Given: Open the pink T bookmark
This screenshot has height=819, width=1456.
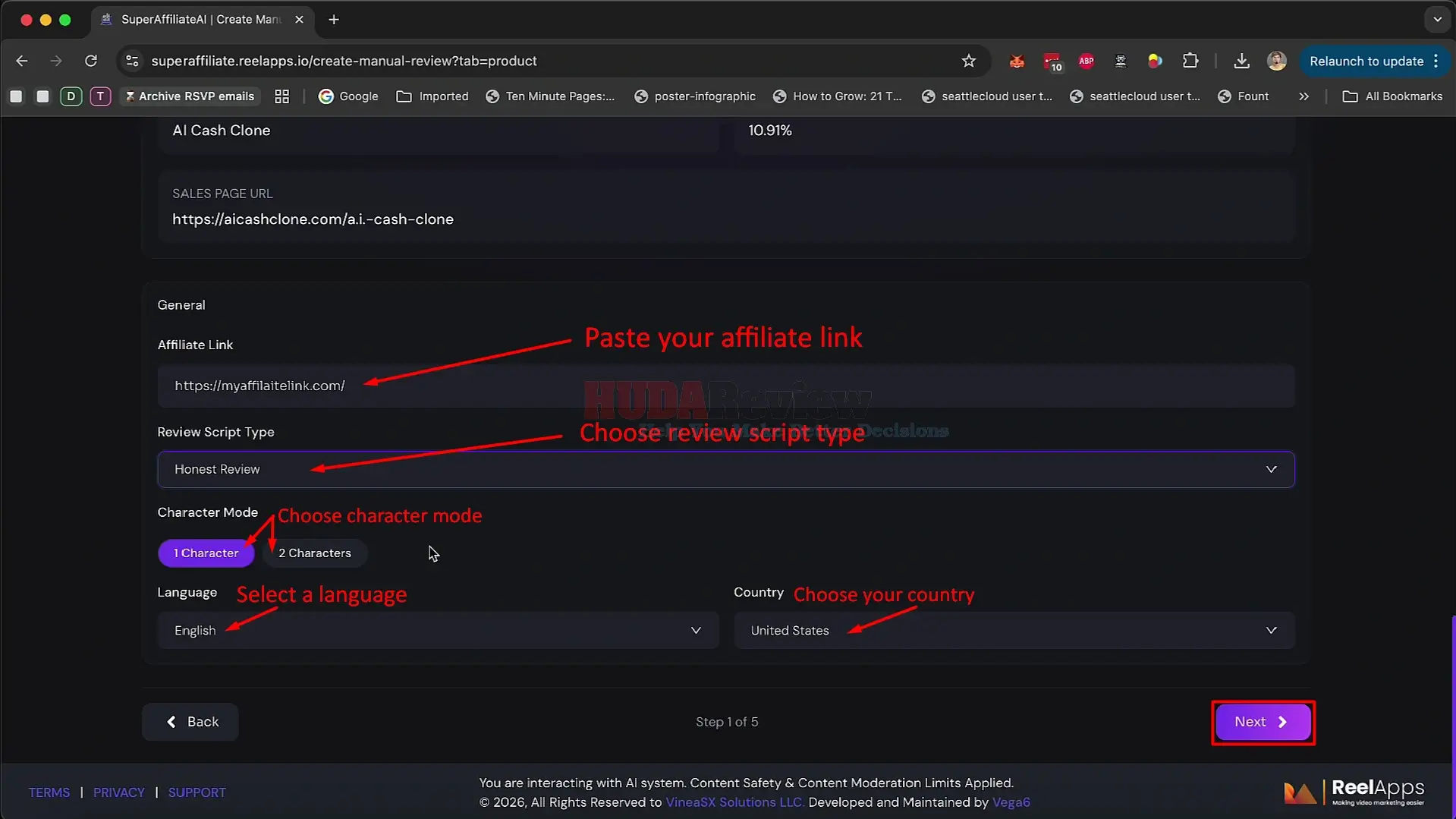Looking at the screenshot, I should coord(100,96).
